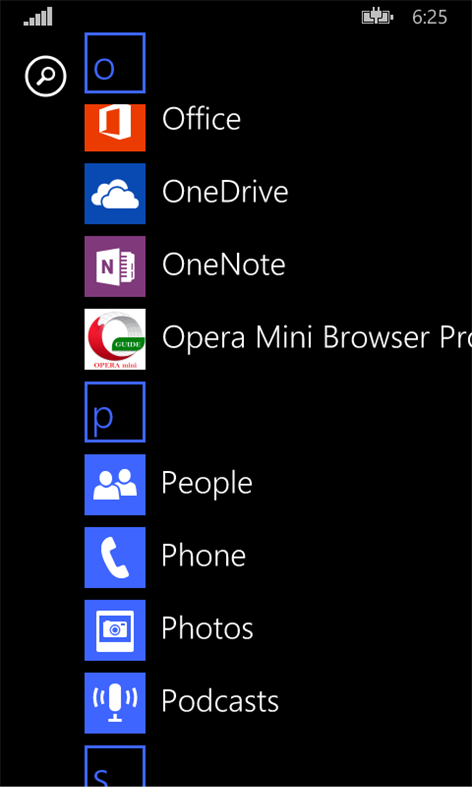Open the Podcasts microphone tile
This screenshot has width=472, height=787.
[x=115, y=703]
